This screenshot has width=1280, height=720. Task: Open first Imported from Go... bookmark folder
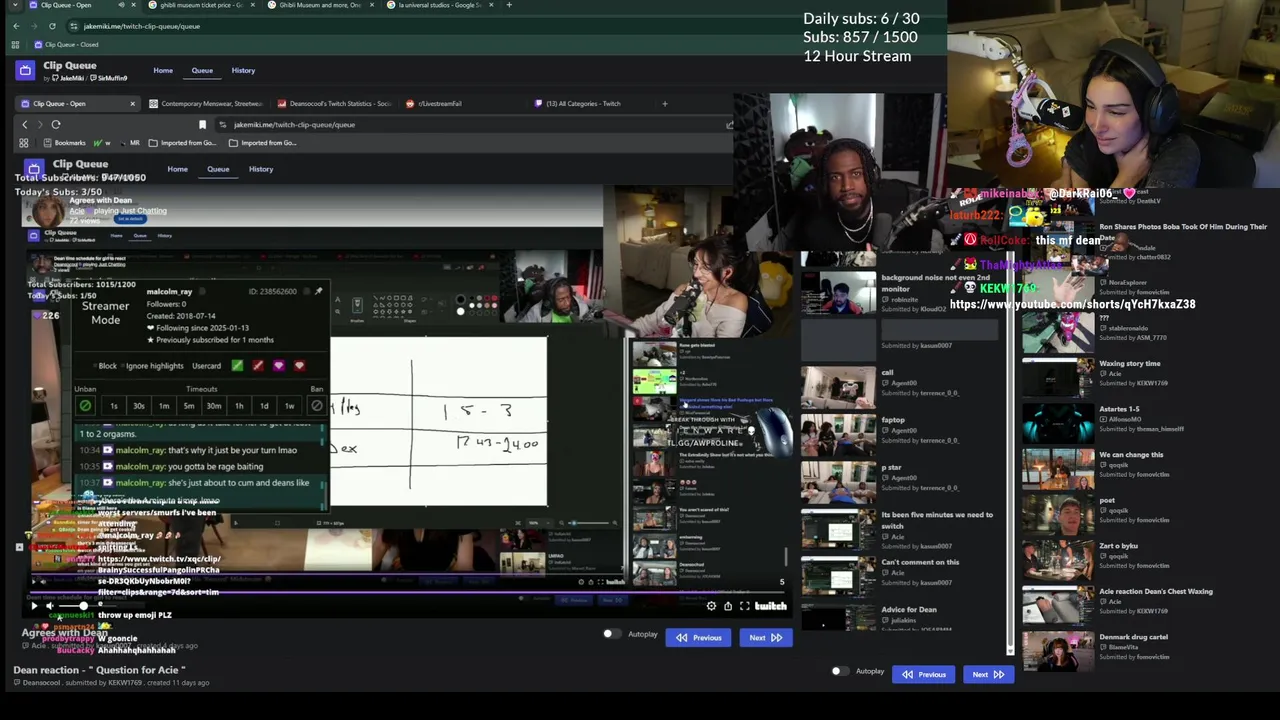tap(182, 143)
